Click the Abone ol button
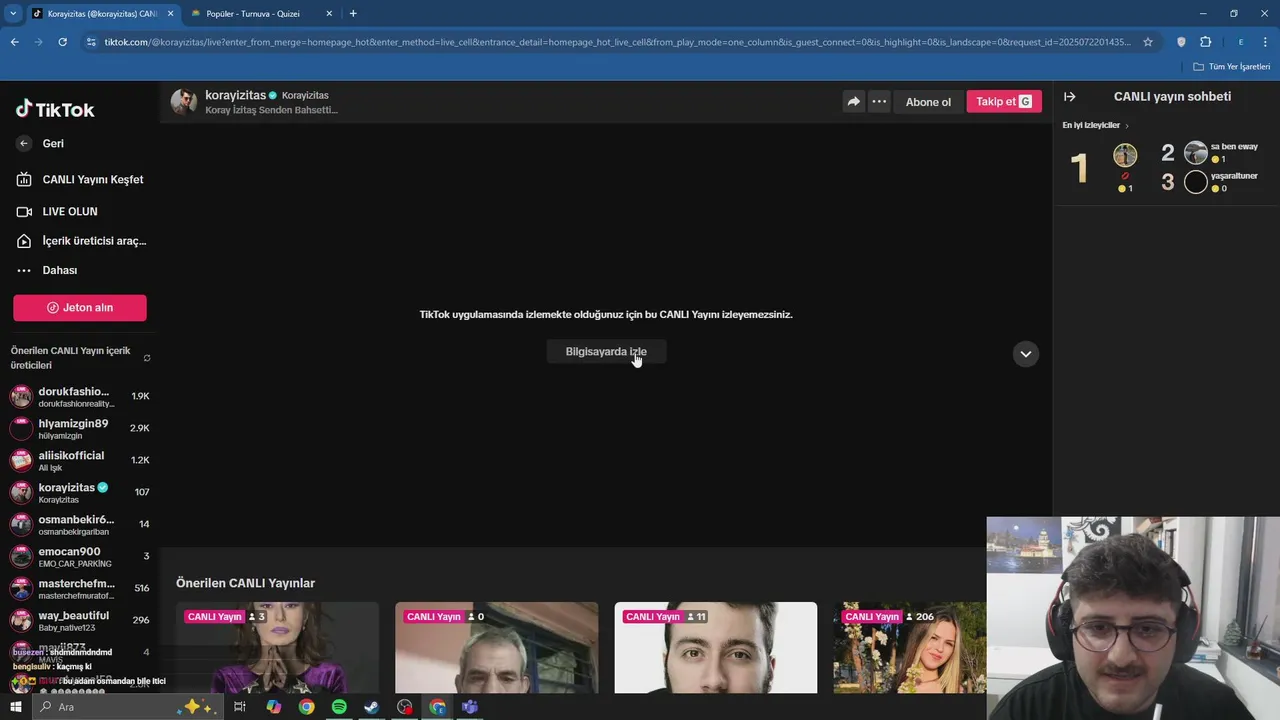 [928, 102]
